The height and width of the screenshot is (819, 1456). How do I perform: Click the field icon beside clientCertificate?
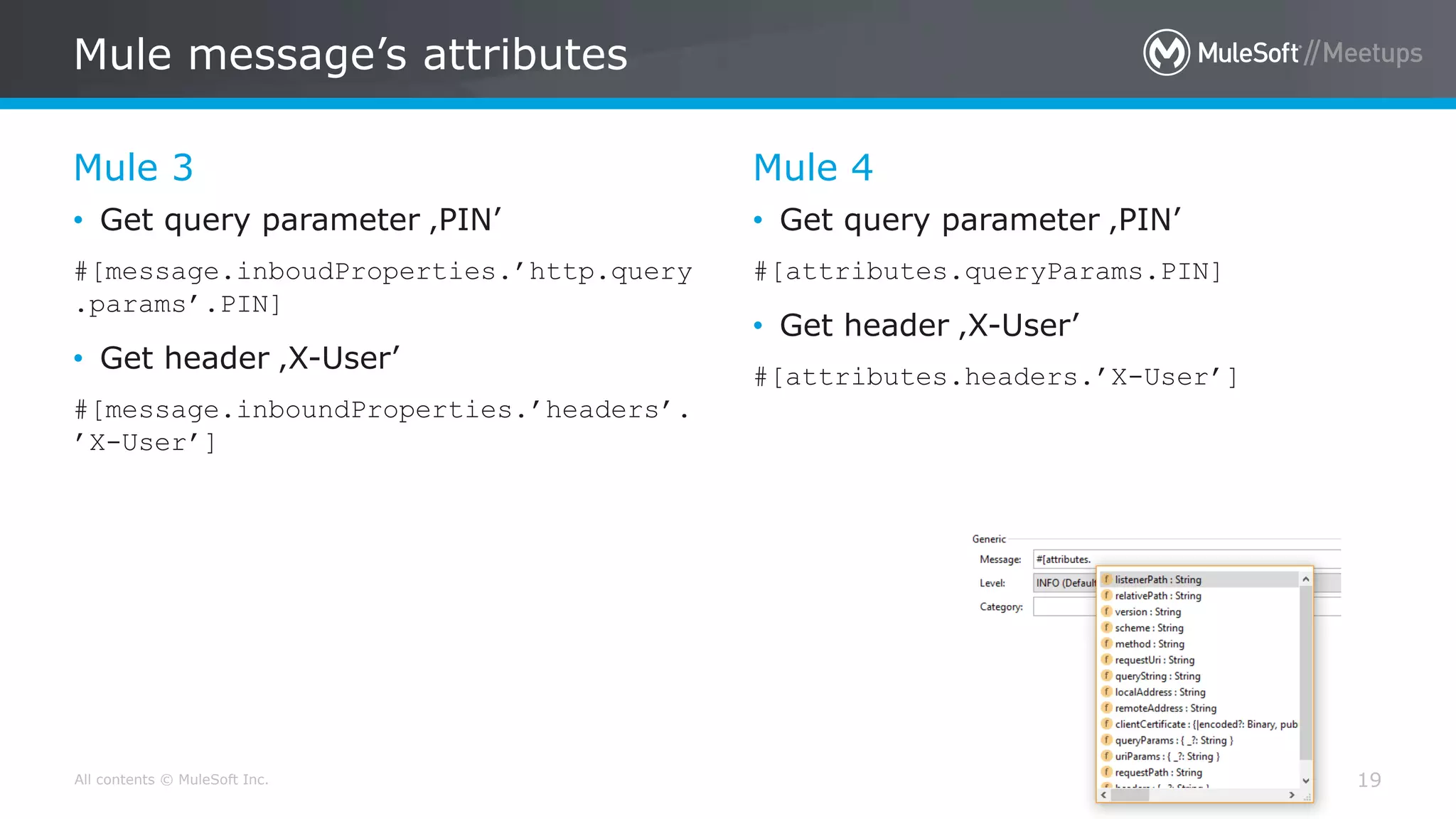coord(1107,724)
